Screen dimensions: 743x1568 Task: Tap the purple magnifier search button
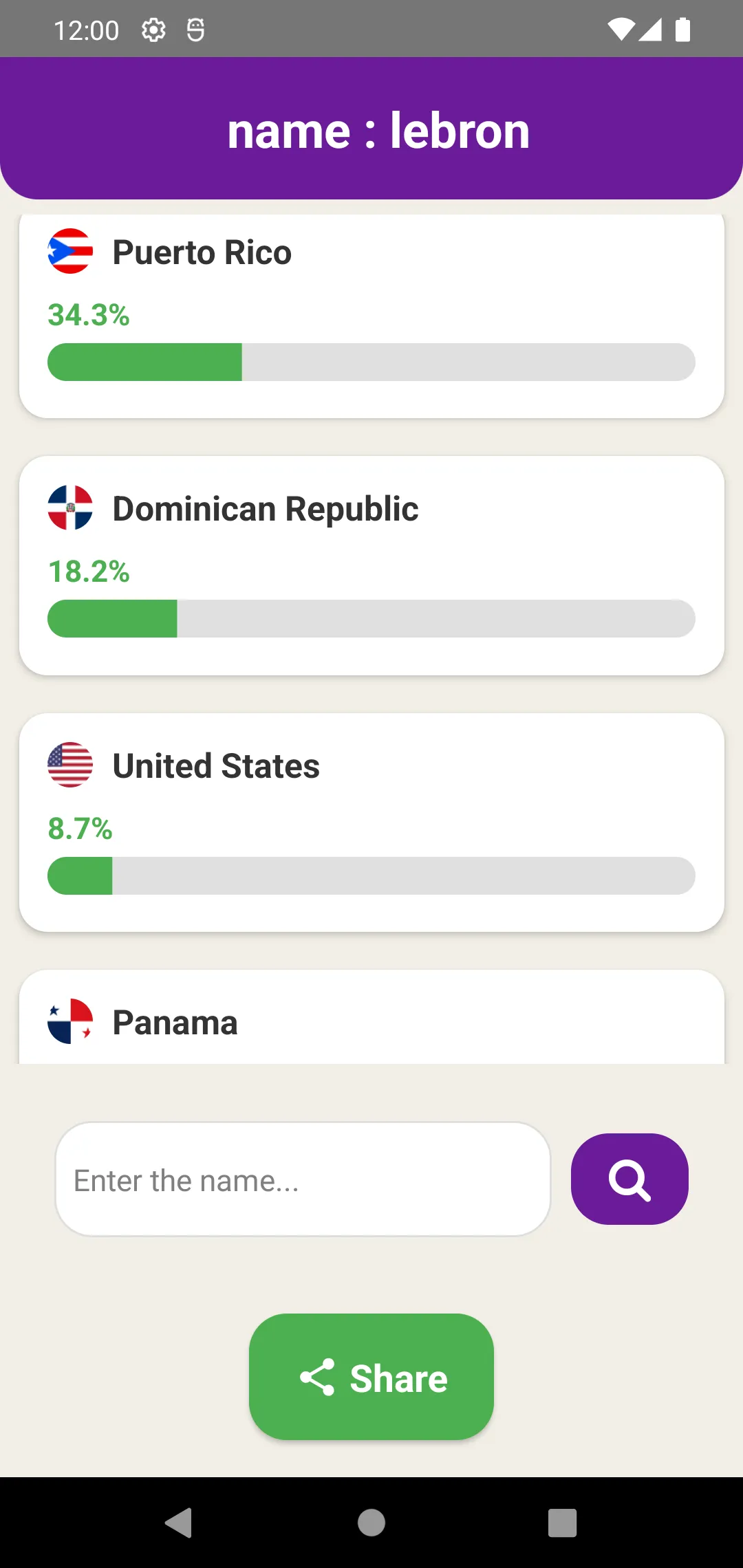coord(629,1179)
